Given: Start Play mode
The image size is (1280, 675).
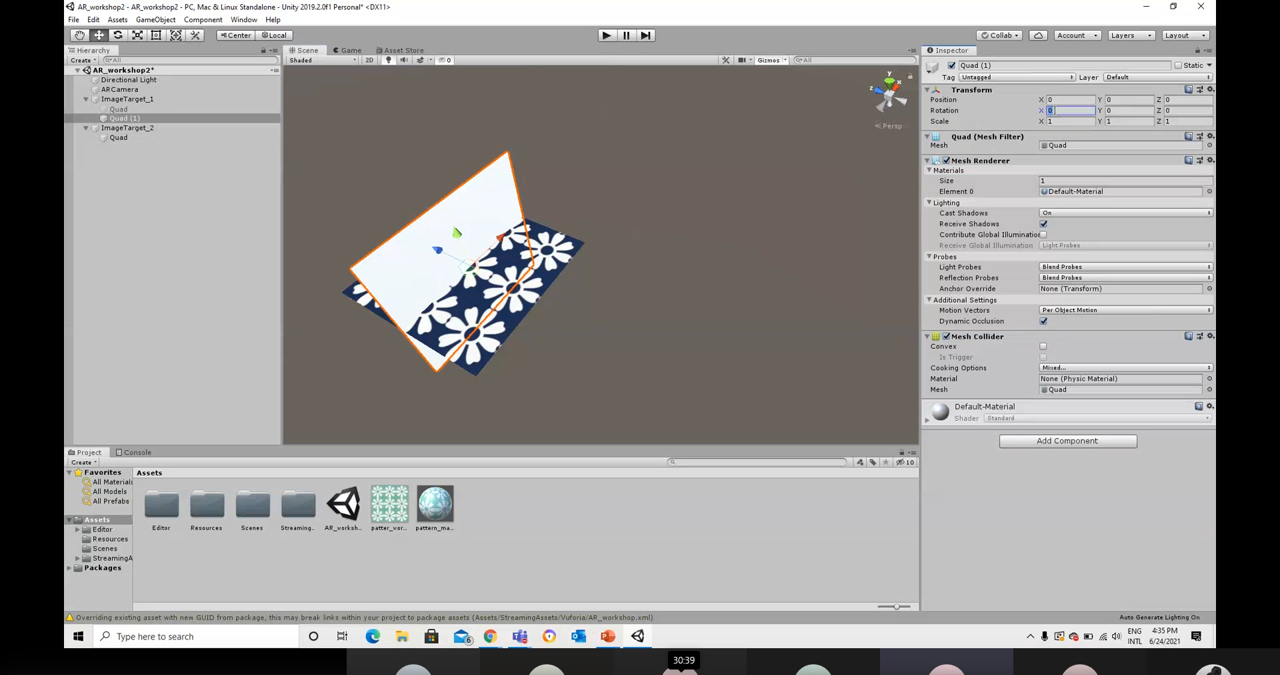Looking at the screenshot, I should coord(606,35).
